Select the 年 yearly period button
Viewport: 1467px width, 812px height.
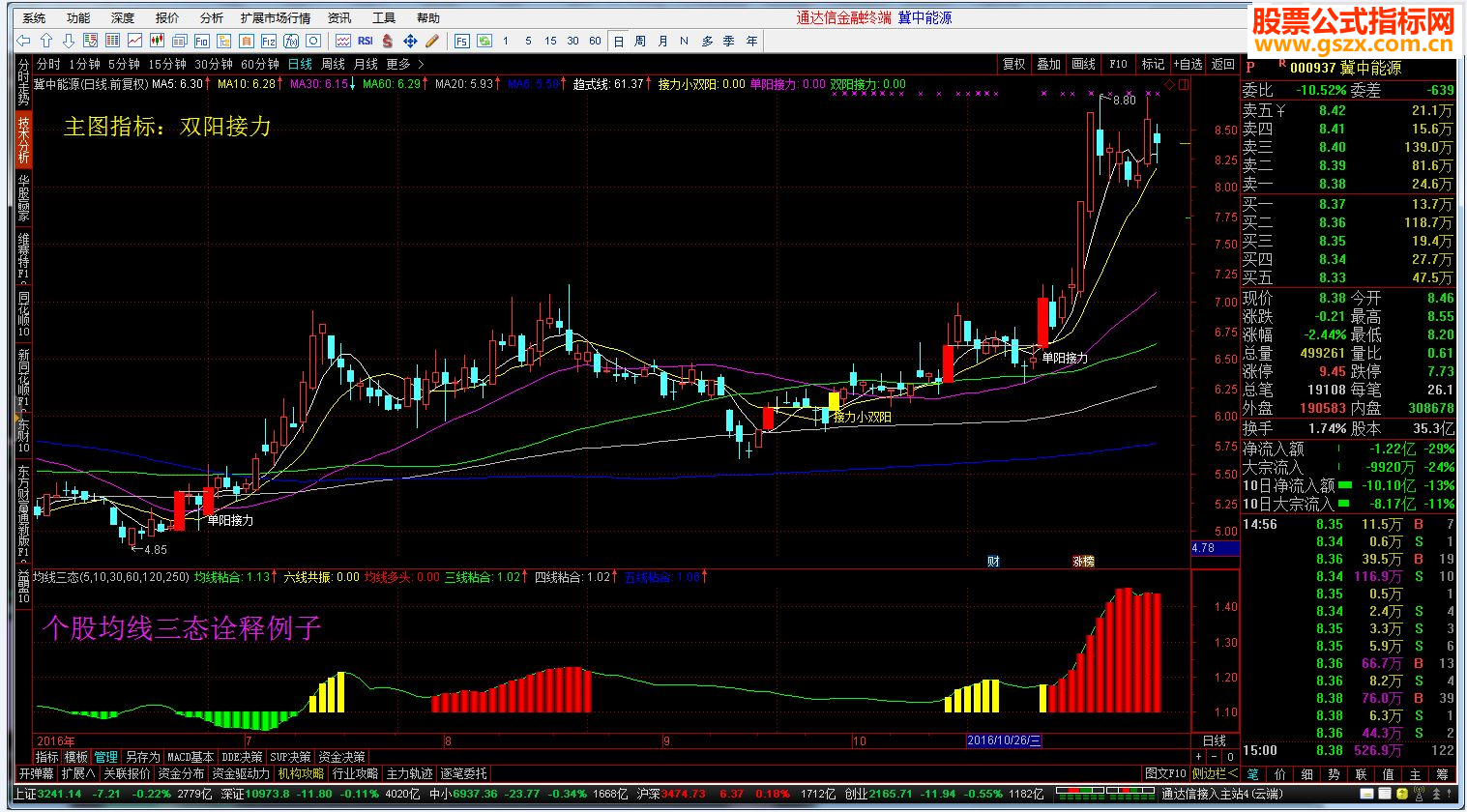point(751,41)
